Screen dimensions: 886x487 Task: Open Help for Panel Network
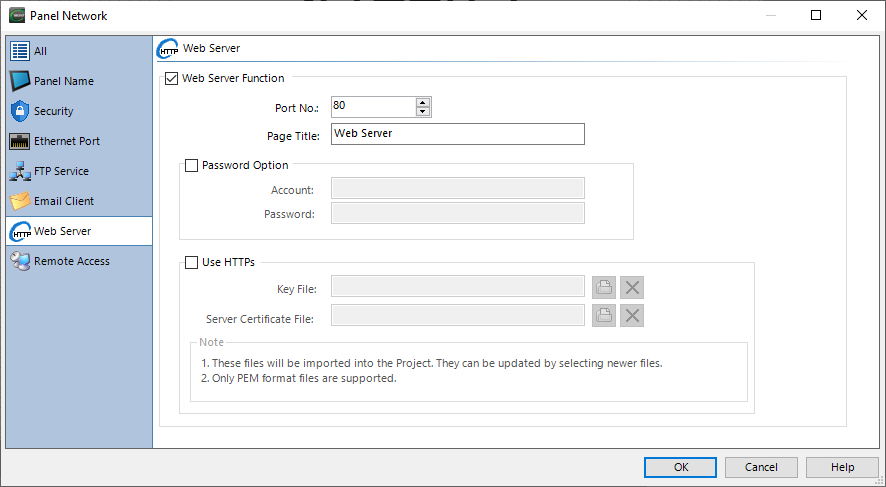(842, 467)
